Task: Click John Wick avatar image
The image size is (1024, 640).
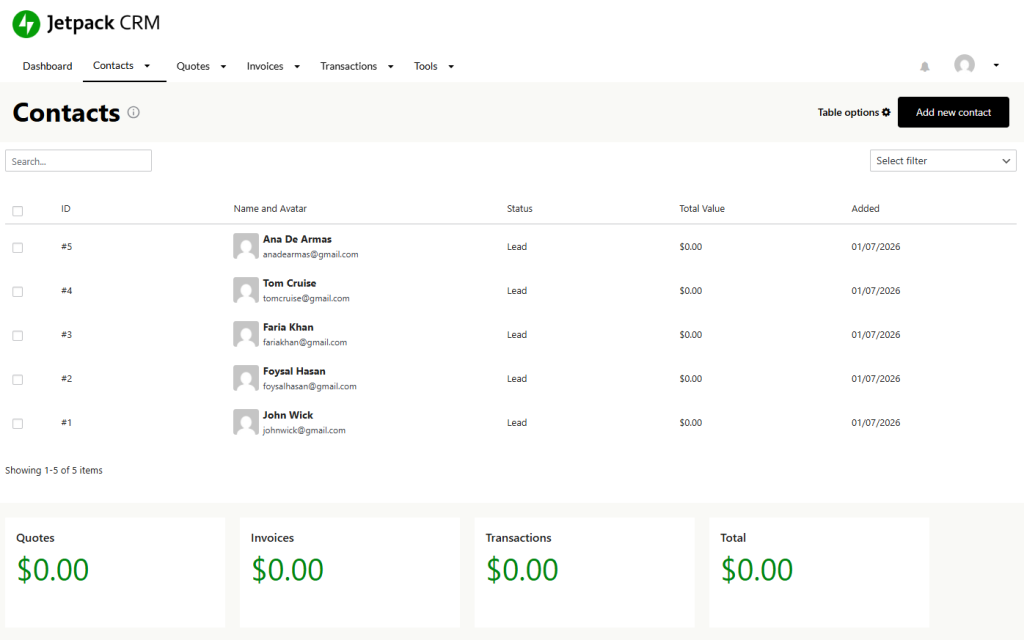Action: 246,422
